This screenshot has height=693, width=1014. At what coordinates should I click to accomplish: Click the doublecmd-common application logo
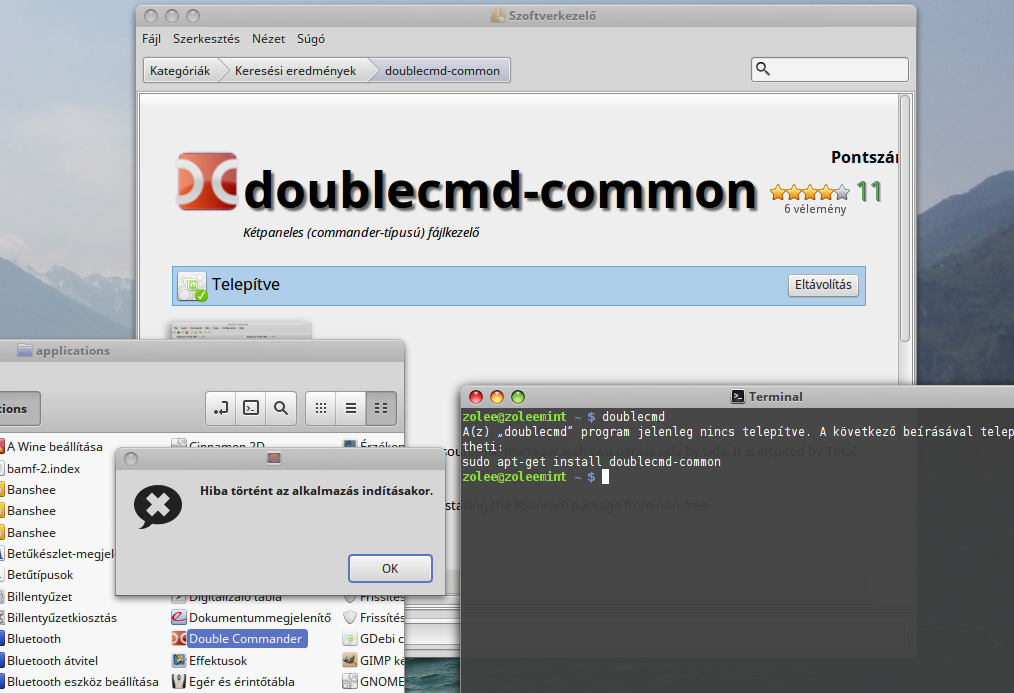(208, 182)
